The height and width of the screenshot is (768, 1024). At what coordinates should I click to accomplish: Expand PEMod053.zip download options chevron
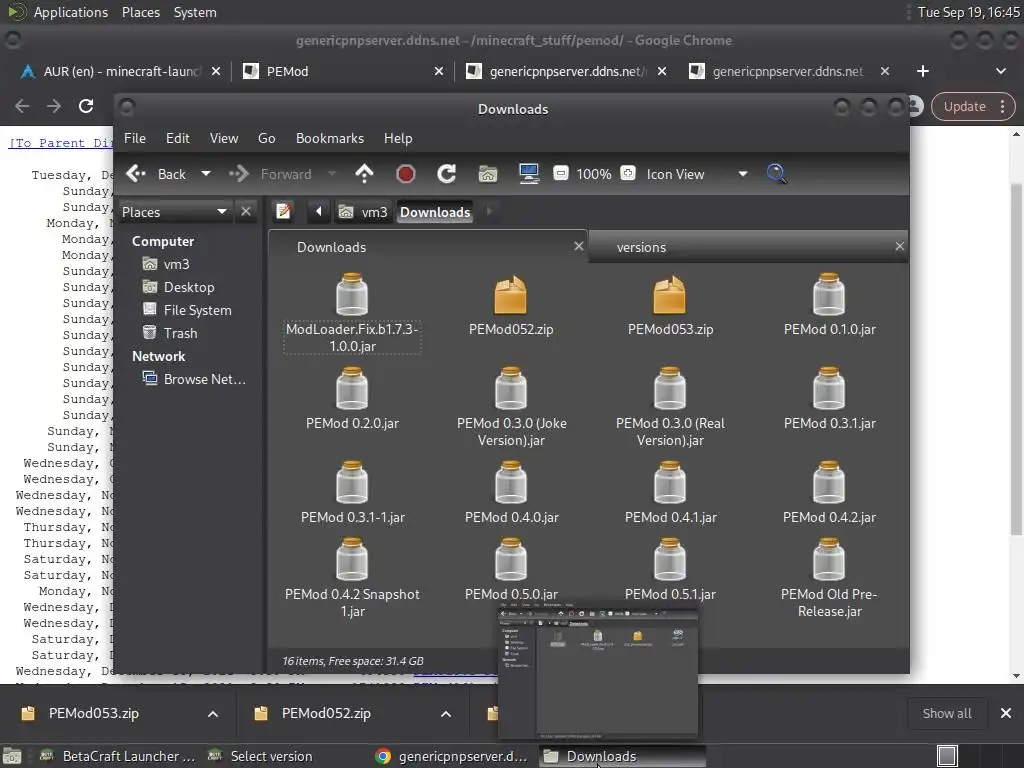tap(213, 714)
